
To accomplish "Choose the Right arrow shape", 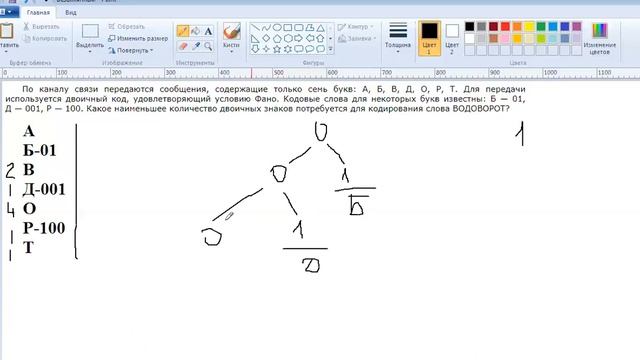I will coord(299,38).
